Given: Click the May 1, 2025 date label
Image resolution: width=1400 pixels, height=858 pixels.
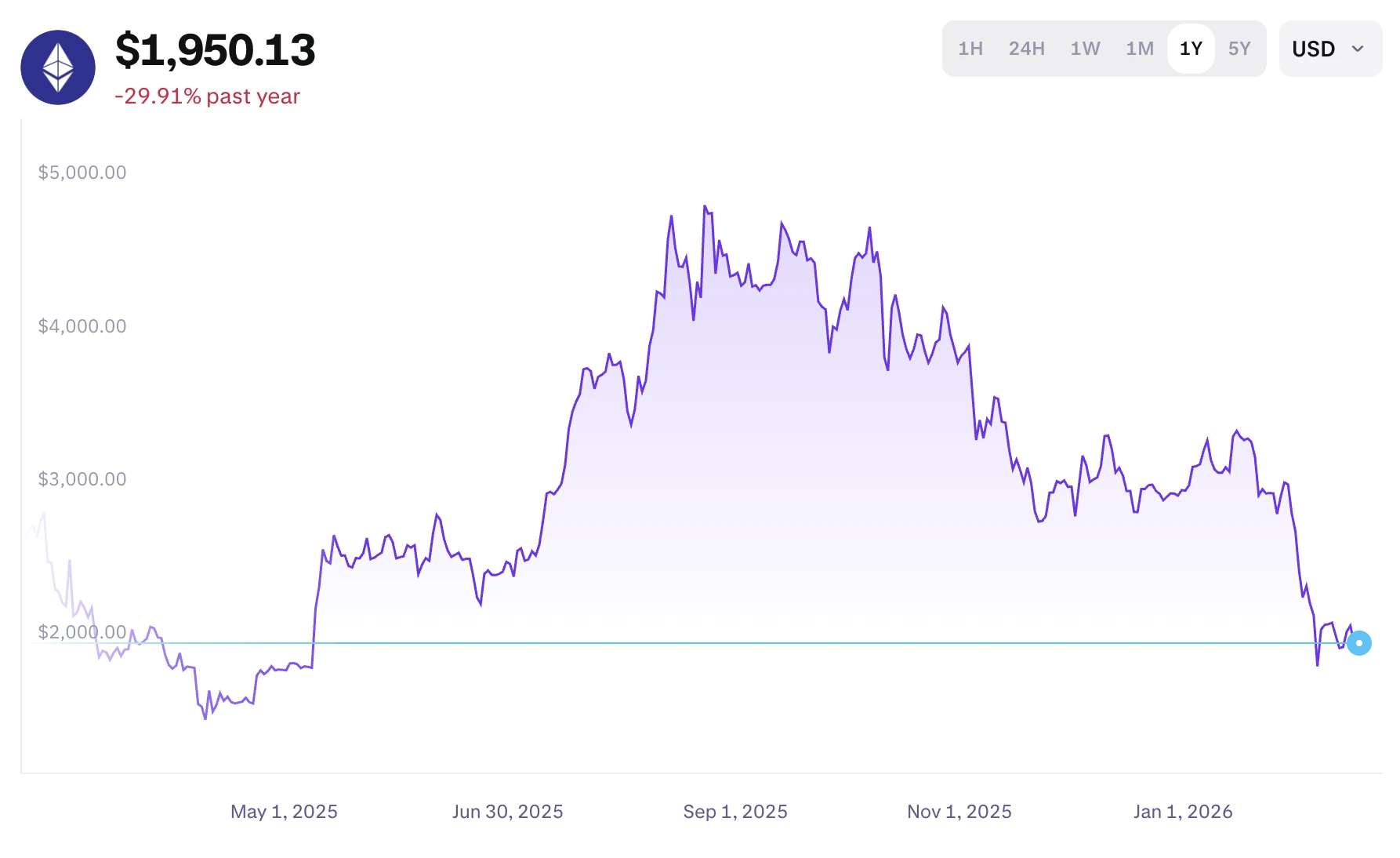Looking at the screenshot, I should [x=284, y=812].
